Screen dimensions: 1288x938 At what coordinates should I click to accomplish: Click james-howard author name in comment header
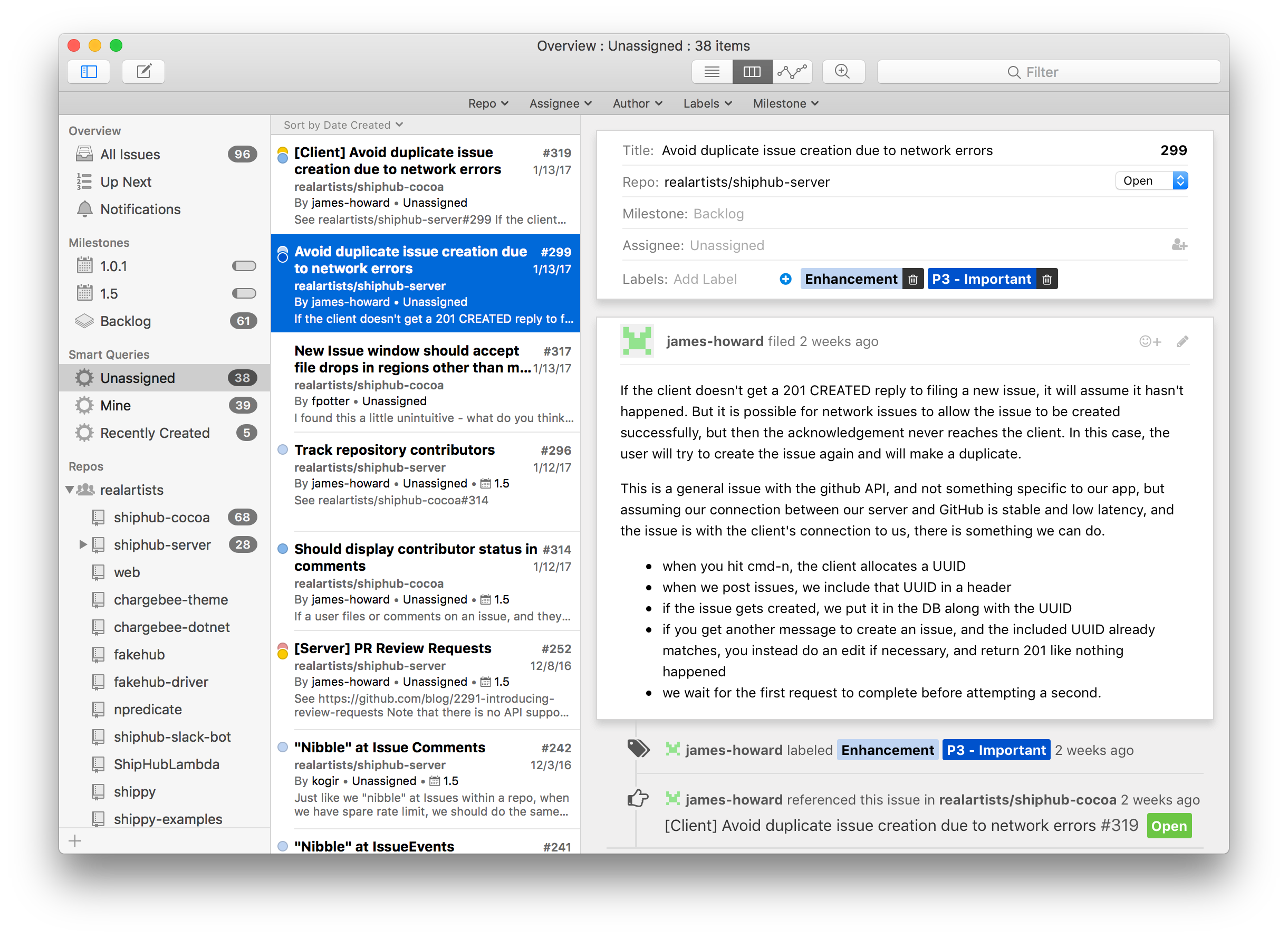tap(715, 341)
